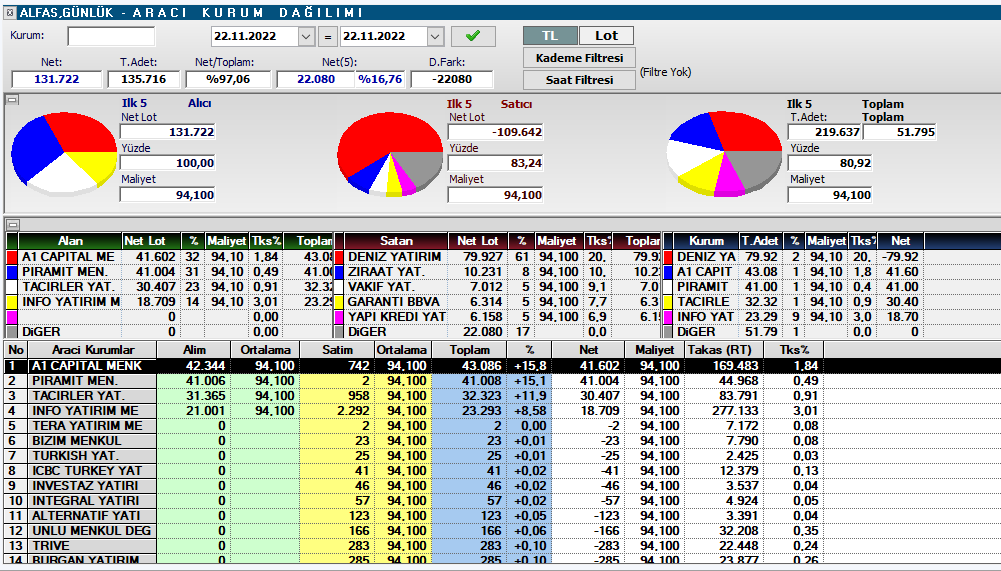Open the end date dropdown
Viewport: 1001px width, 571px height.
pyautogui.click(x=435, y=36)
